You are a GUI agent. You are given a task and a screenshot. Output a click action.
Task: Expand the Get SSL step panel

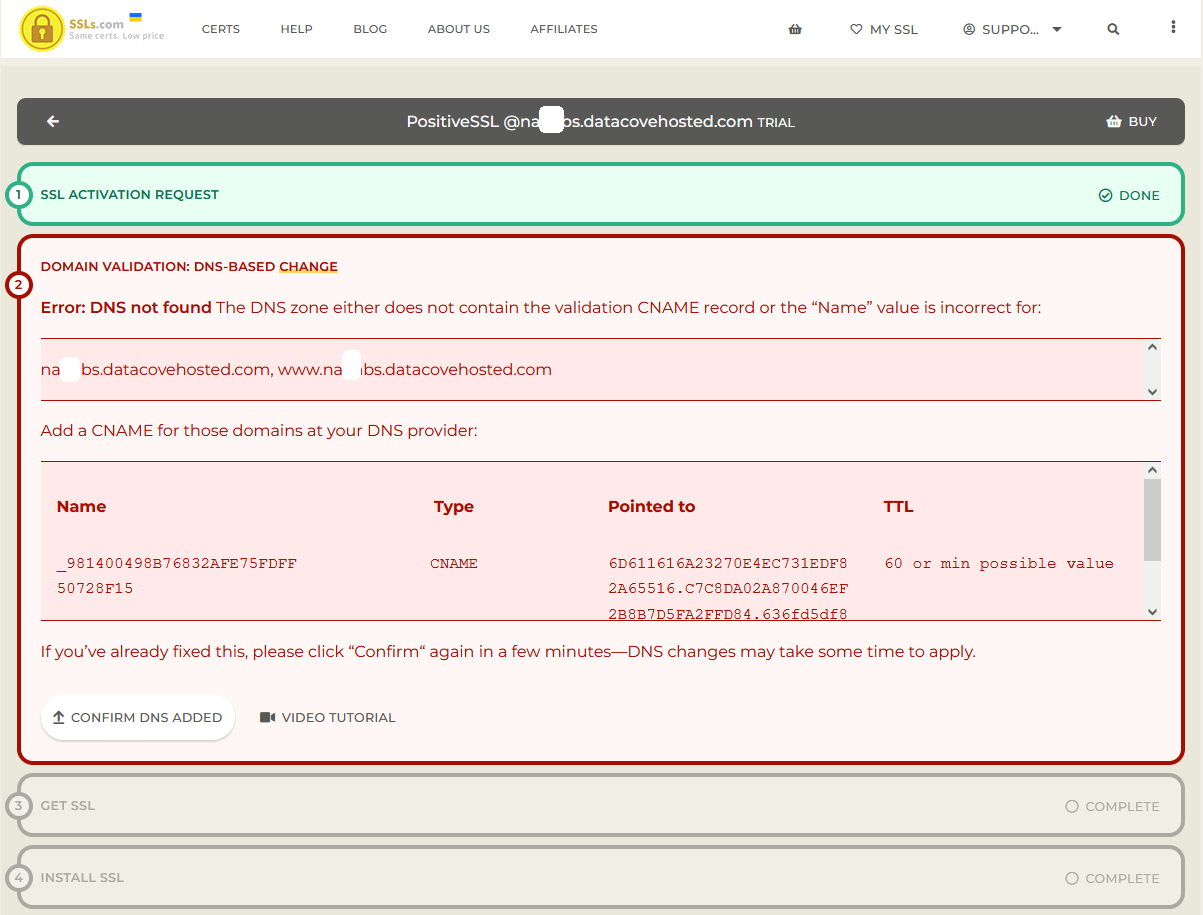[x=600, y=806]
